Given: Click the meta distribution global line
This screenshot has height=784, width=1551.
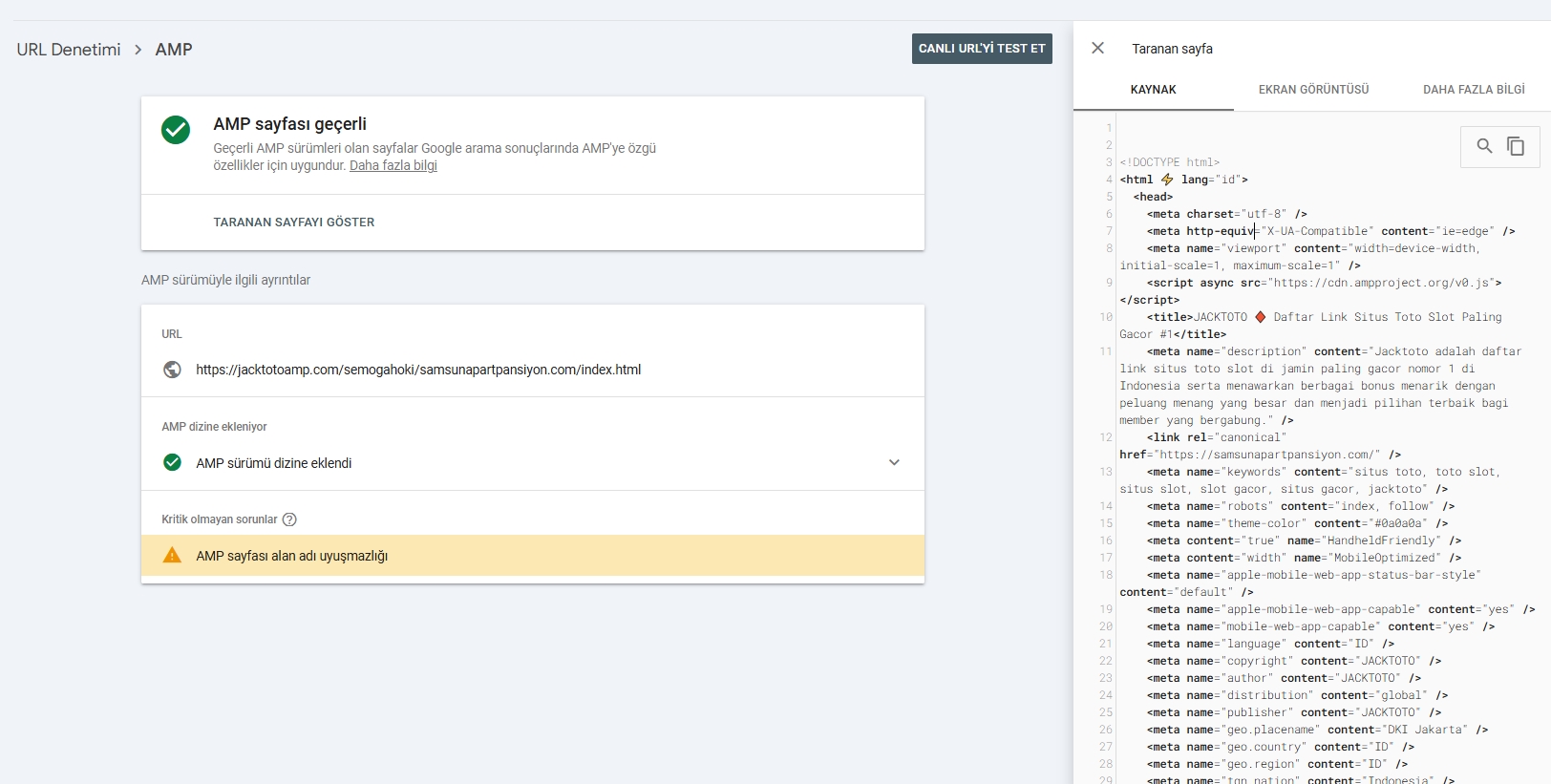Looking at the screenshot, I should click(1297, 695).
